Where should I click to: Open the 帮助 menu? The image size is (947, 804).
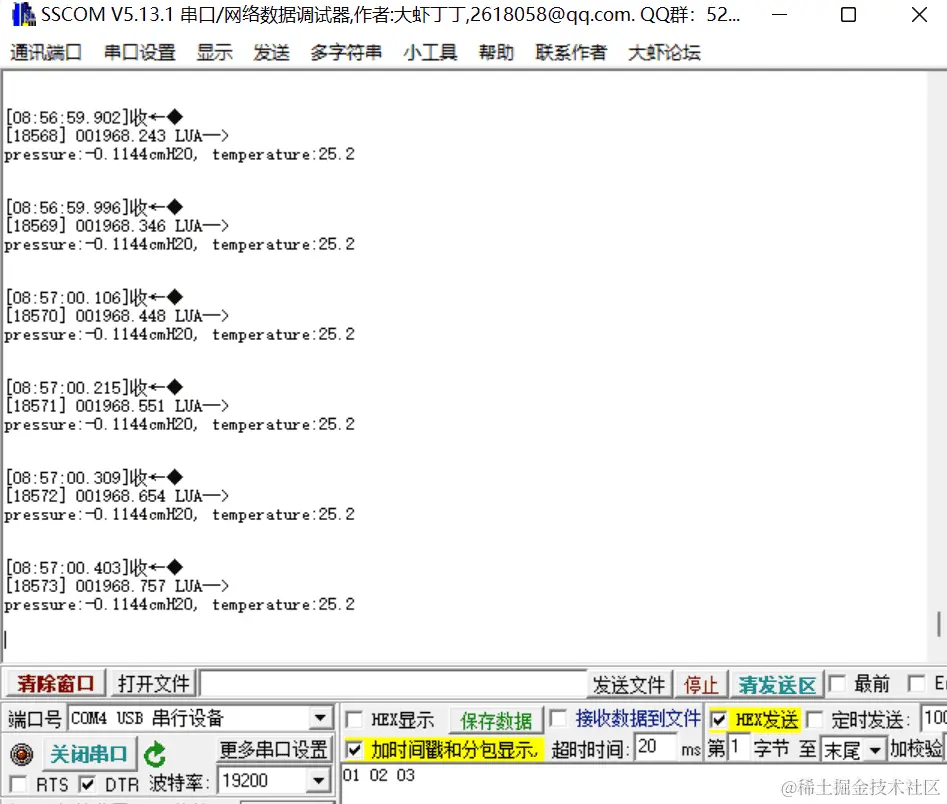pos(496,53)
